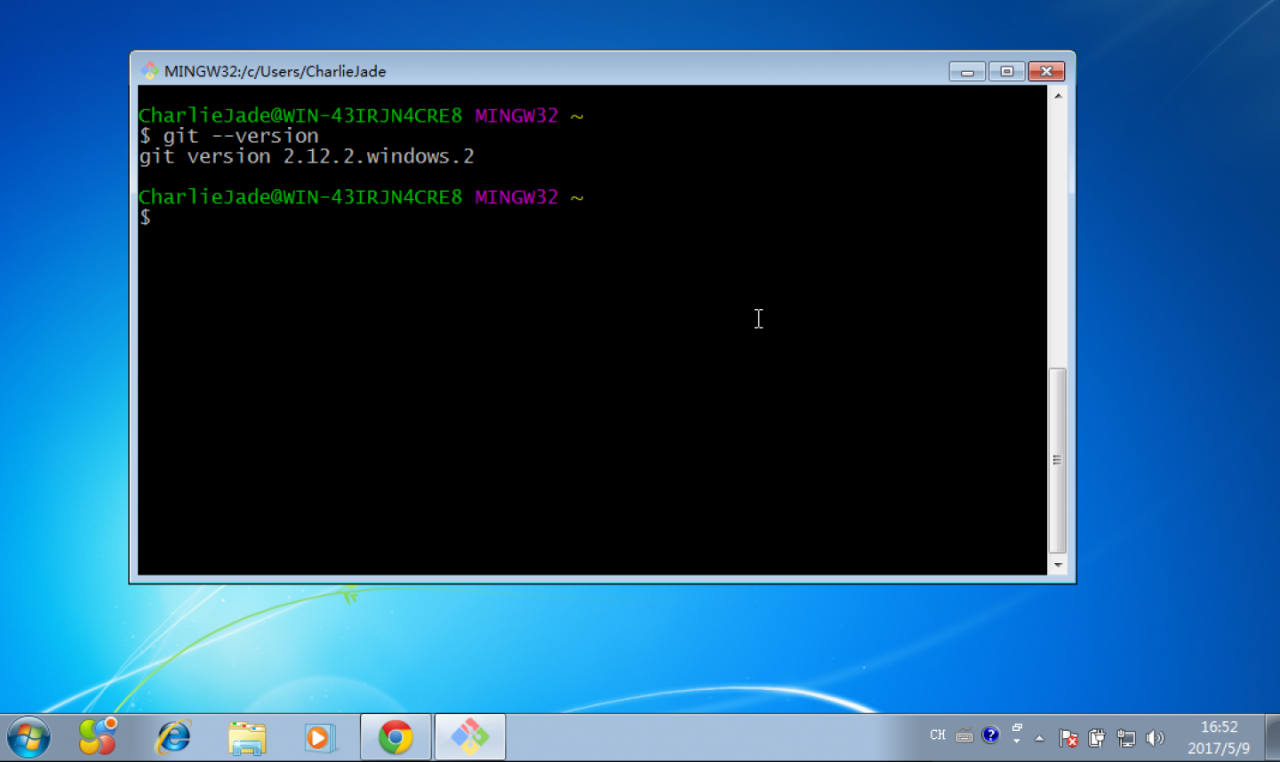This screenshot has height=762, width=1280.
Task: Click the first CharlieJade@WIN-43IRJN4CRE8 prompt line
Action: click(x=361, y=116)
